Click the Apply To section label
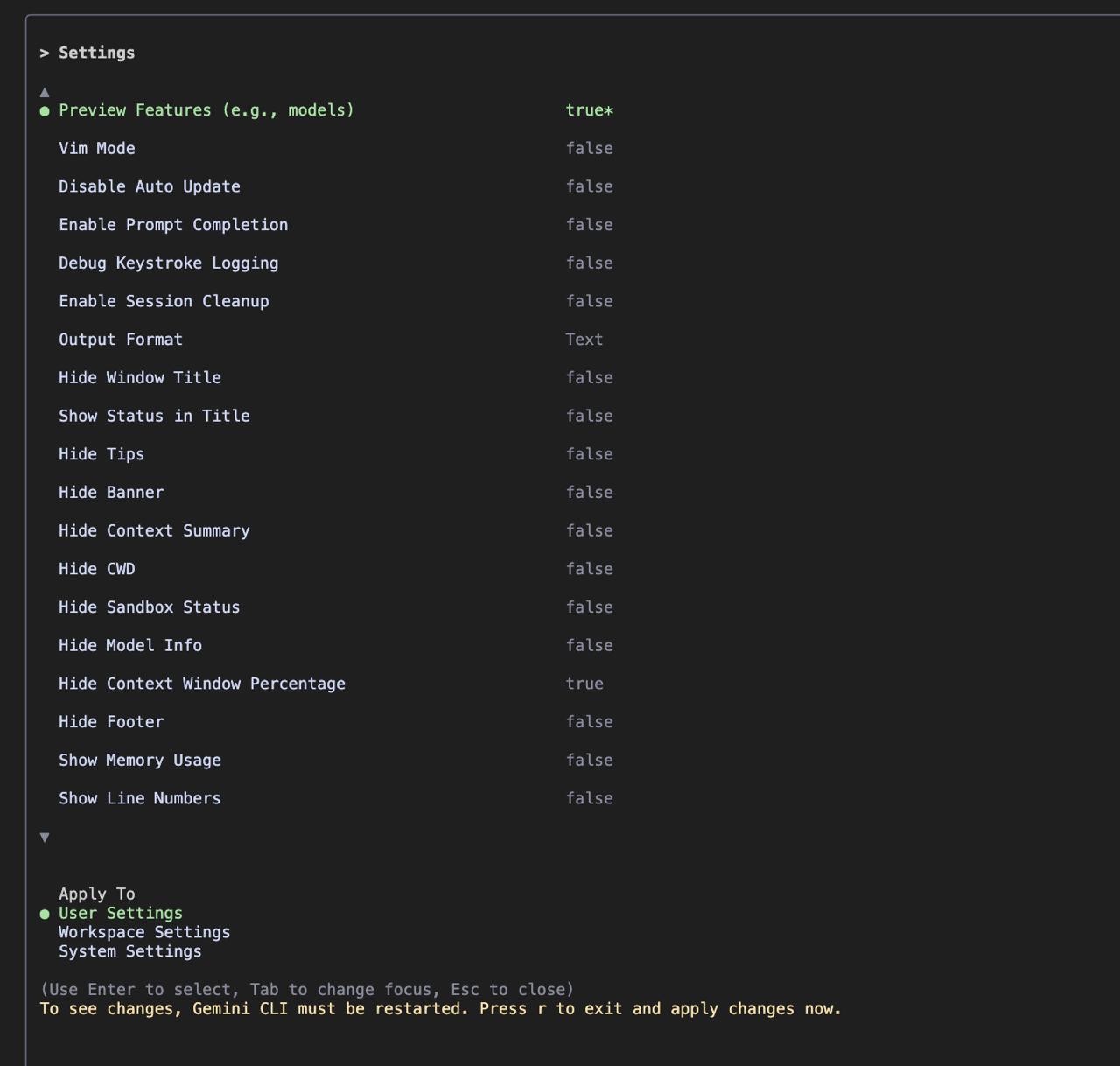The width and height of the screenshot is (1120, 1066). coord(97,894)
